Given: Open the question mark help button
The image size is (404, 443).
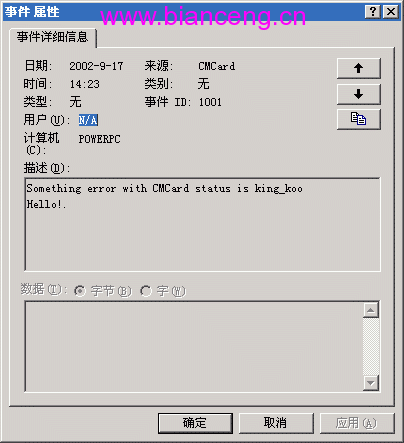Looking at the screenshot, I should coord(373,12).
